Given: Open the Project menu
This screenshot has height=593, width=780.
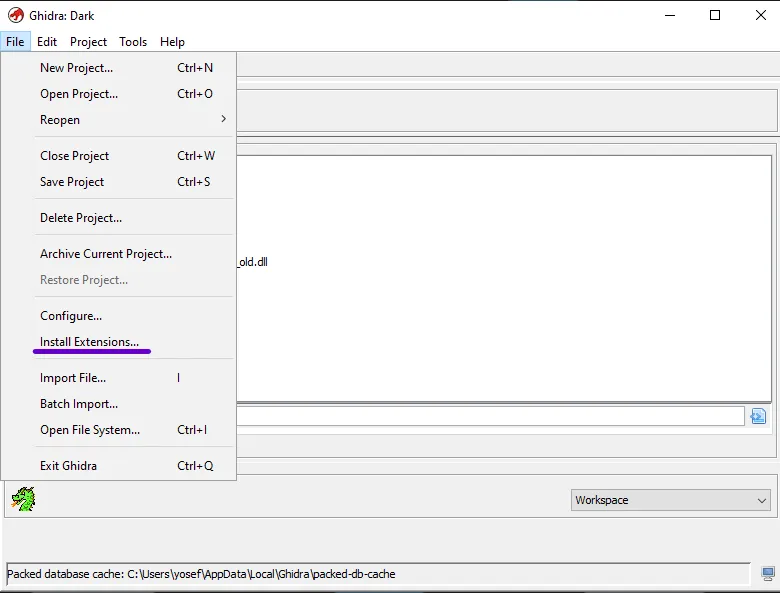Looking at the screenshot, I should click(88, 42).
